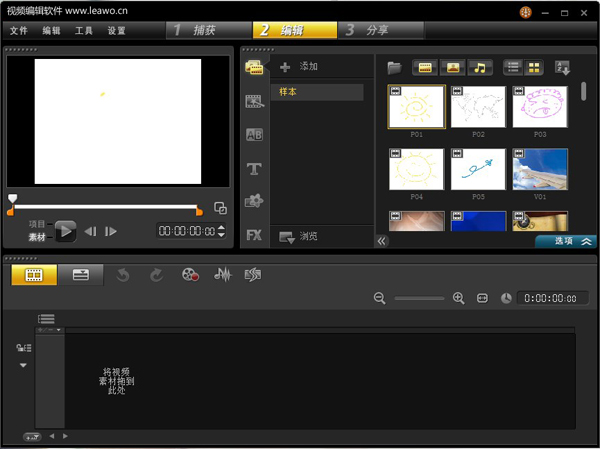This screenshot has width=600, height=449.
Task: Open the 编辑 menu
Action: (x=51, y=31)
